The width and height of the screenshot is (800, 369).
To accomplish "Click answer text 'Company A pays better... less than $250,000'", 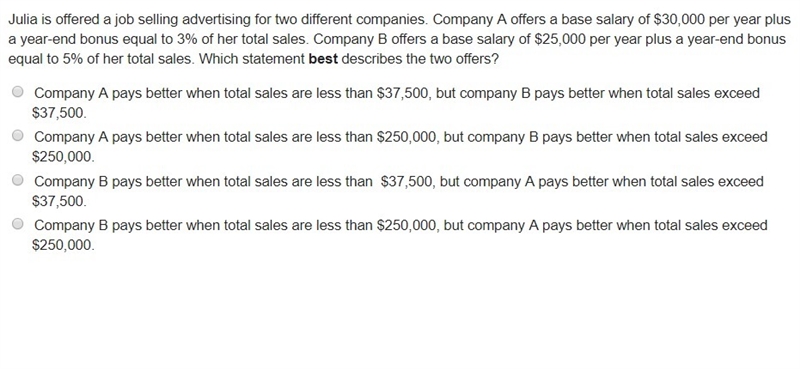I will [x=399, y=146].
